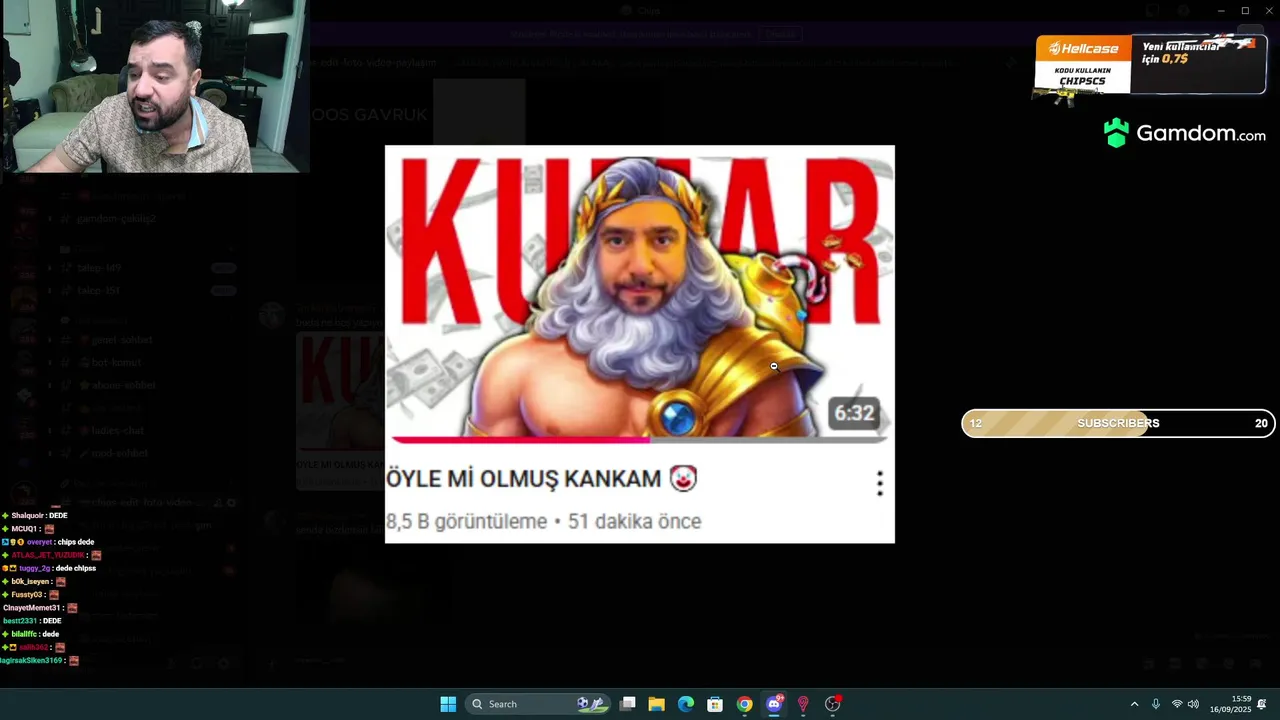Click the red watch-progress bar under thumbnail
This screenshot has height=720, width=1280.
click(x=520, y=439)
